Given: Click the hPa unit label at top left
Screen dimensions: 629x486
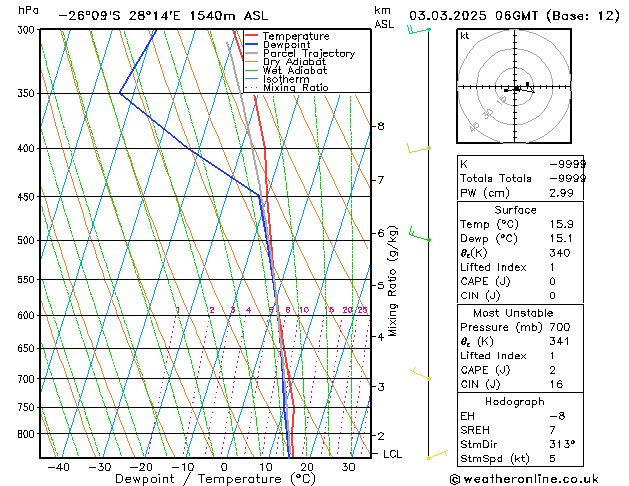Looking at the screenshot, I should point(28,10).
